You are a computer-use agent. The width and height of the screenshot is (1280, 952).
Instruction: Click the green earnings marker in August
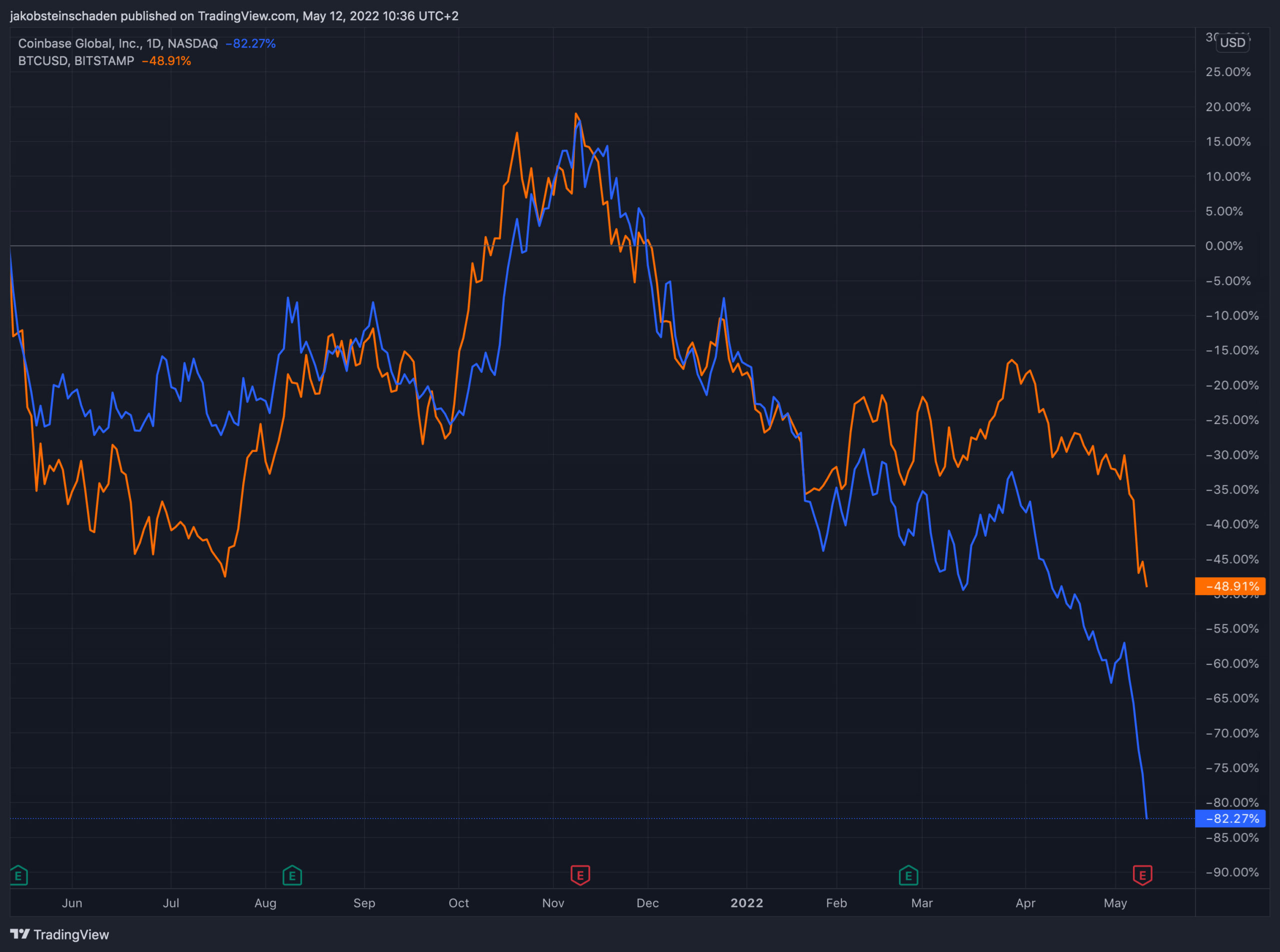292,875
